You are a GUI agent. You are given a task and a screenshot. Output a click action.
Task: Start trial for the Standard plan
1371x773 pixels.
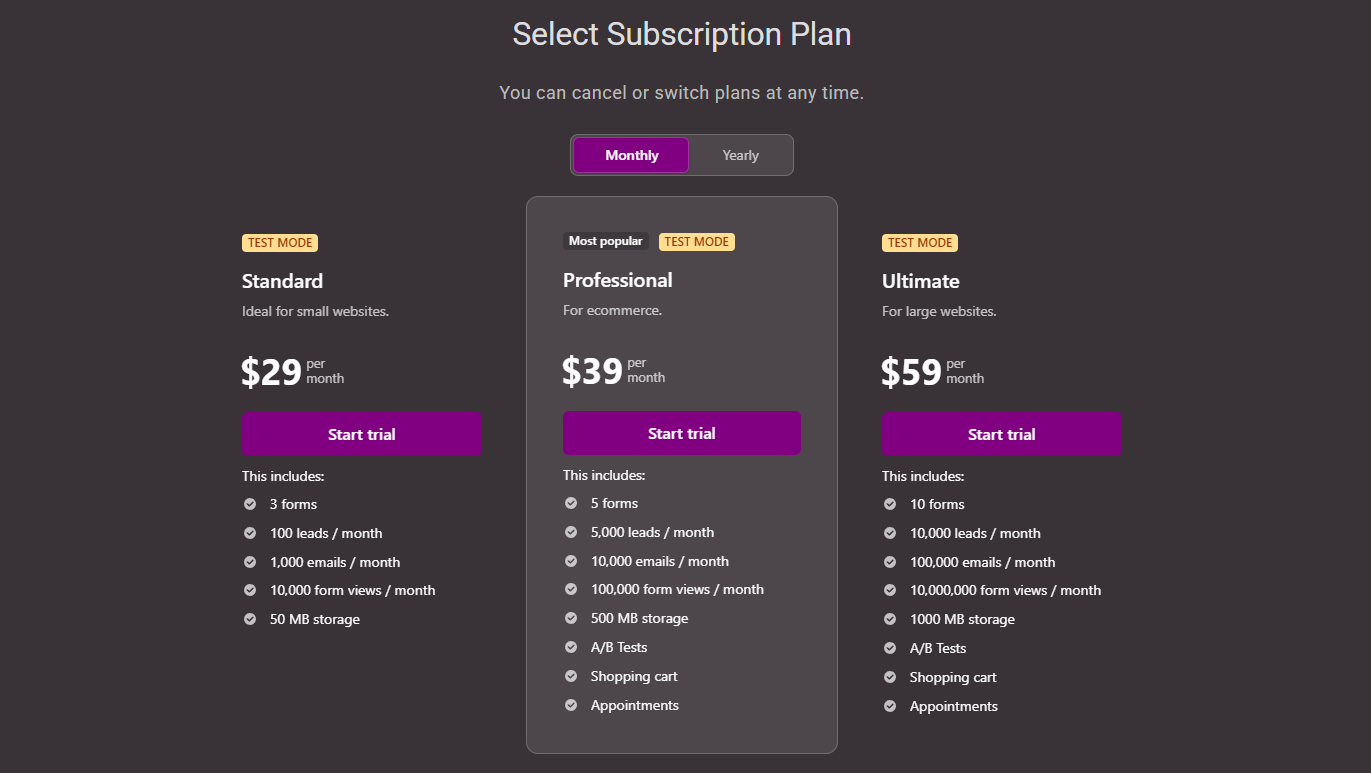coord(361,434)
